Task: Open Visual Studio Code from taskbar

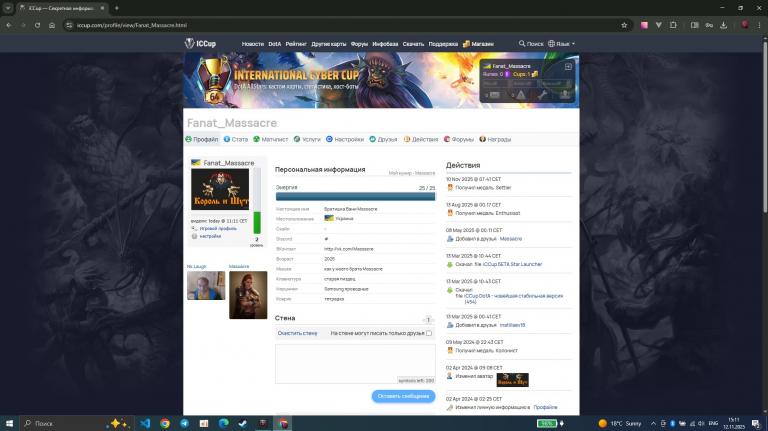Action: point(145,423)
